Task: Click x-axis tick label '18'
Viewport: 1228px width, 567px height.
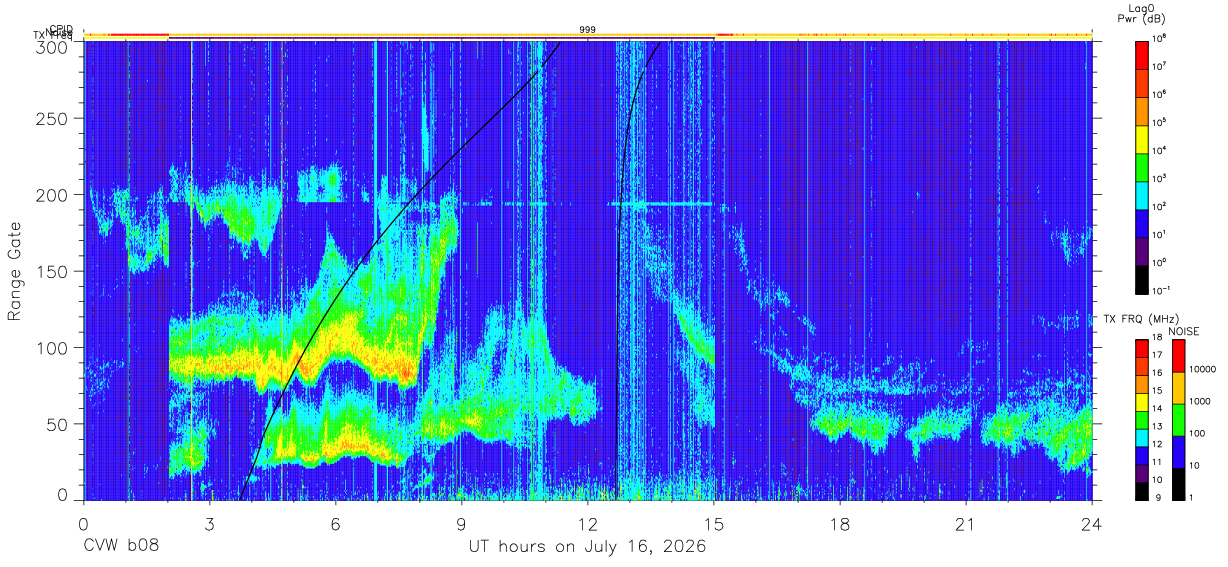Action: click(840, 524)
